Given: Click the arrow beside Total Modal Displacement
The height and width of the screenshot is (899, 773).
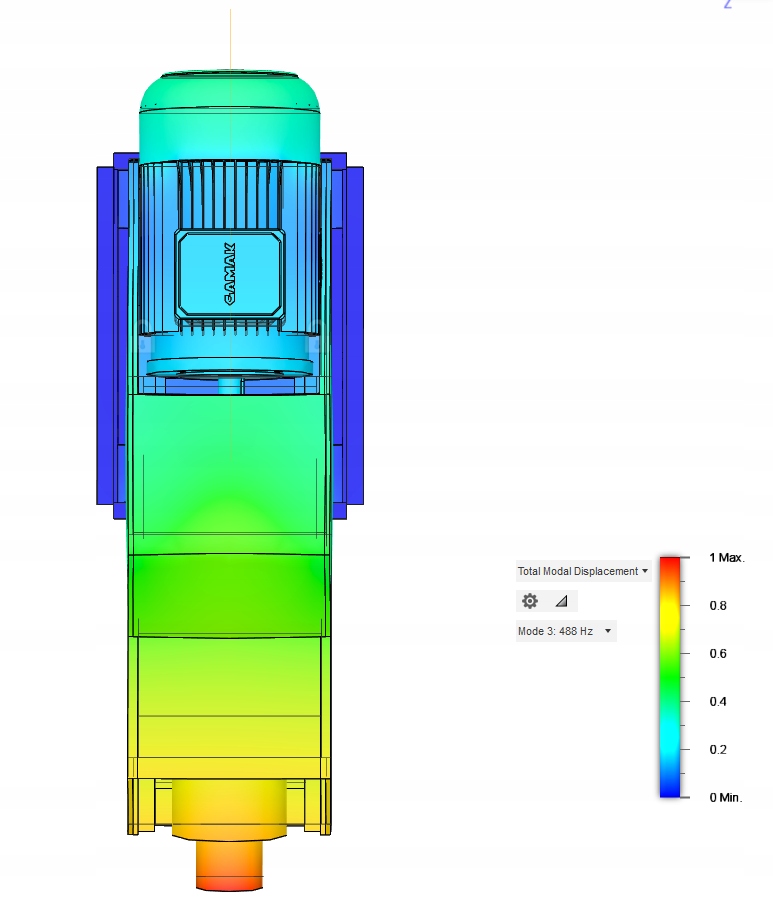Looking at the screenshot, I should pos(645,571).
